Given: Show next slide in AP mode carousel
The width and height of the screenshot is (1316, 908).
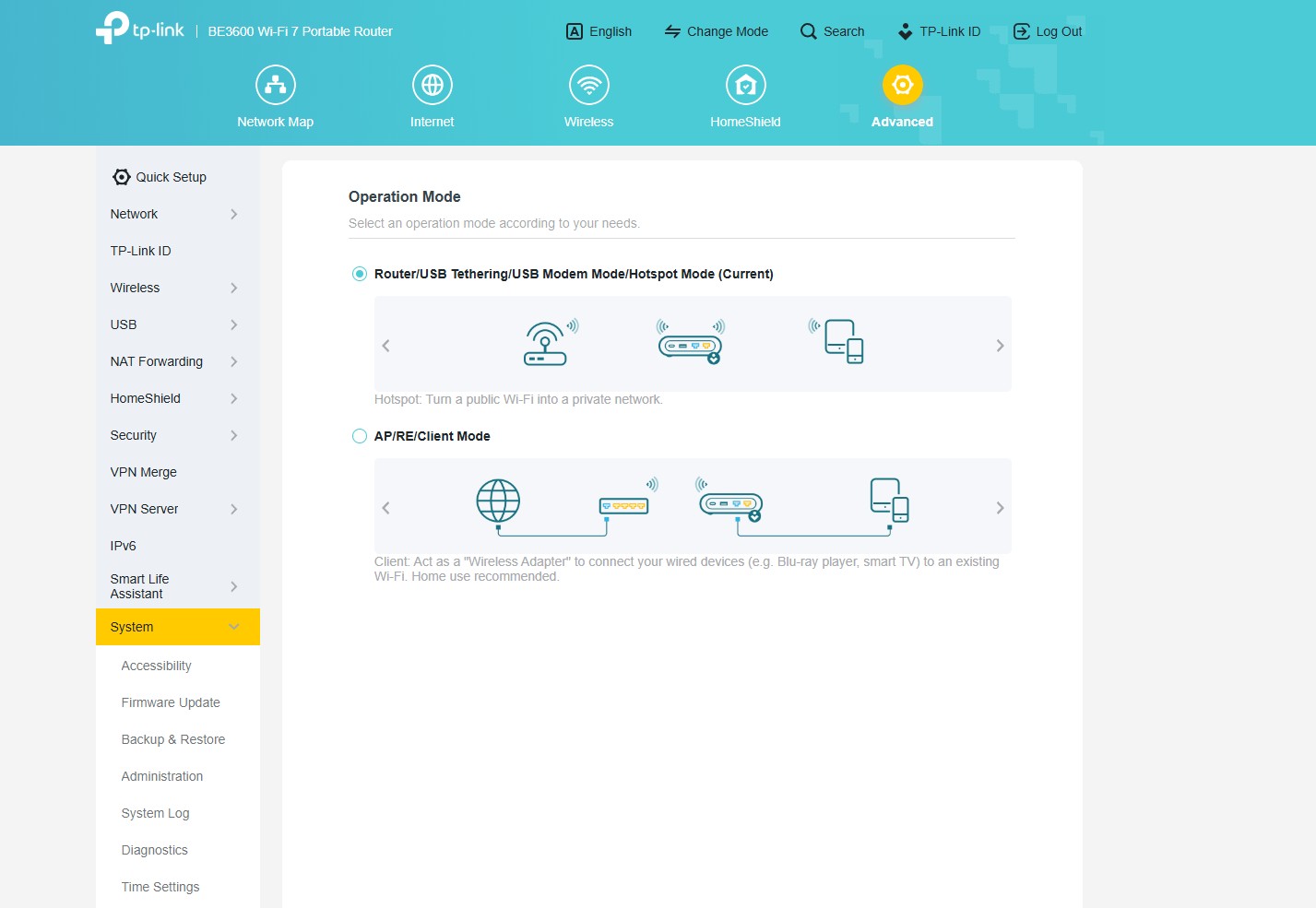Looking at the screenshot, I should (x=1000, y=508).
